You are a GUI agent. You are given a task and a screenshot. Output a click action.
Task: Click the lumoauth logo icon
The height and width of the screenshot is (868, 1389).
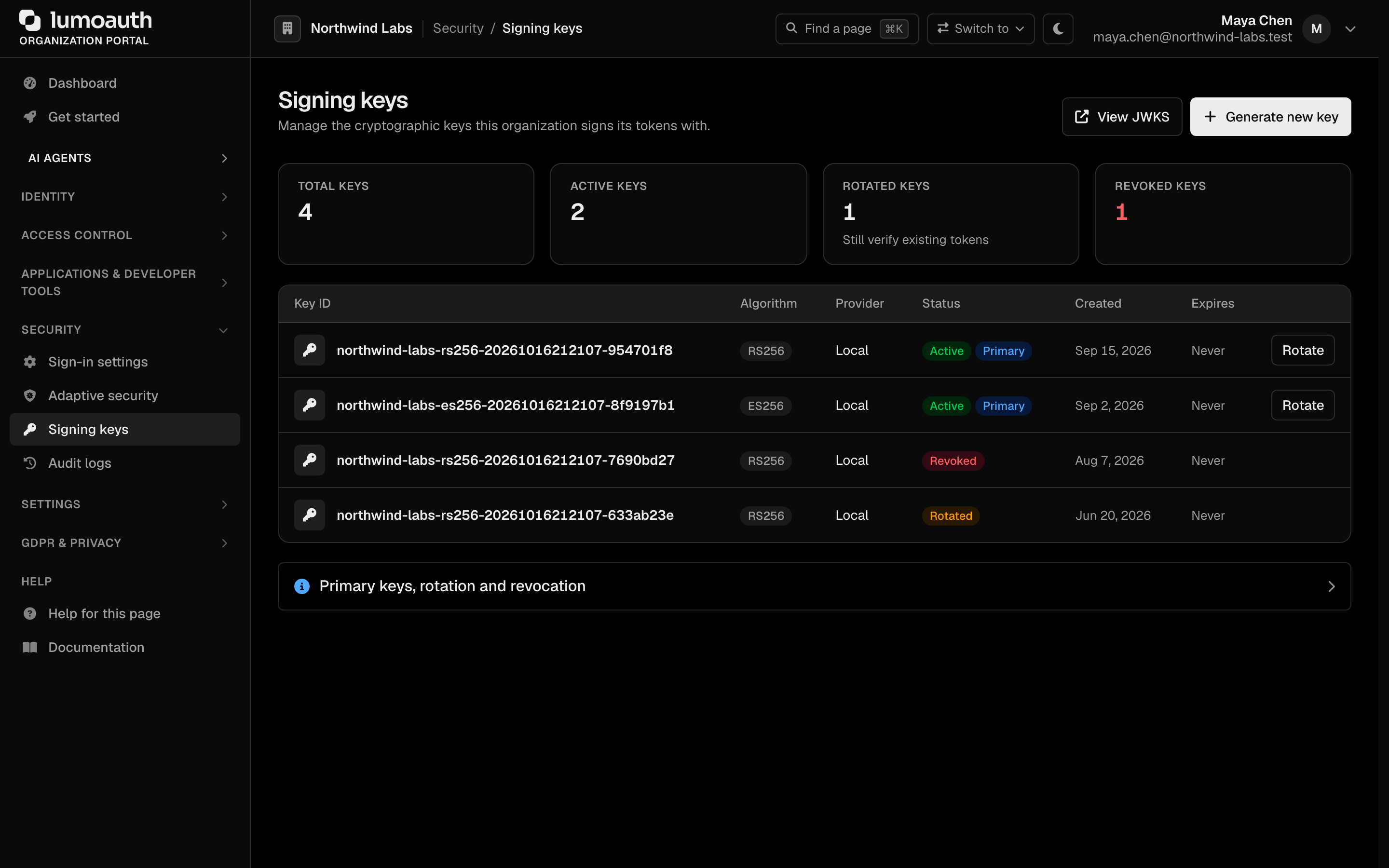30,20
